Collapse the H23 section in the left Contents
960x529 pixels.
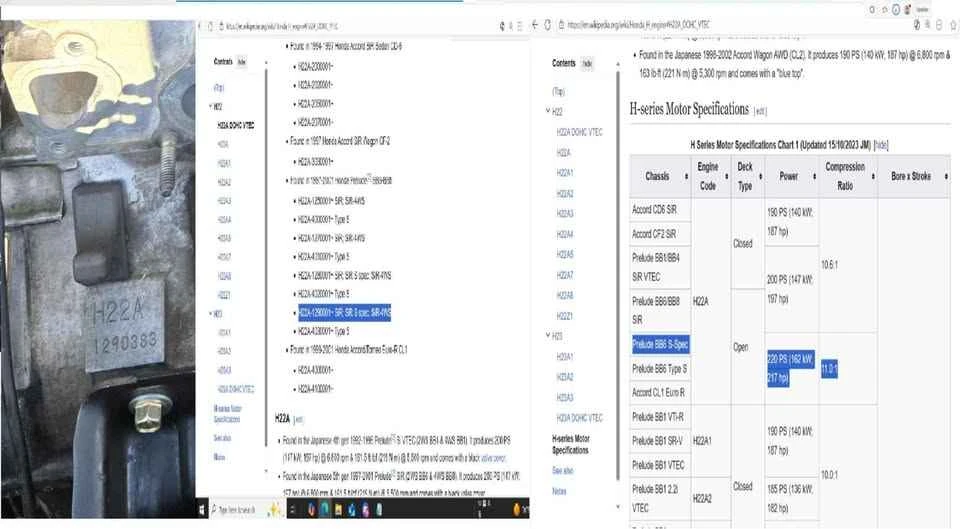tap(211, 313)
